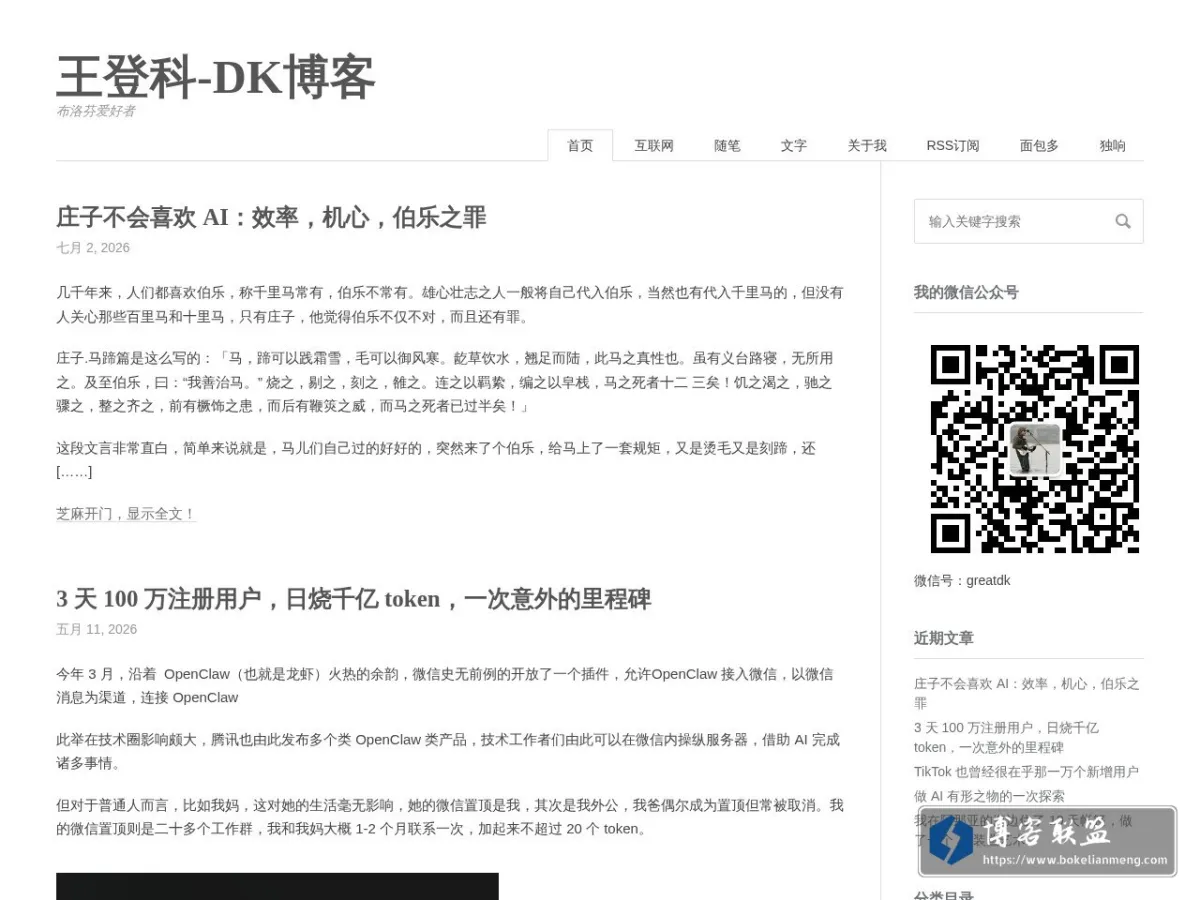Click the paragraph starting 今年 3 月

pos(445,685)
